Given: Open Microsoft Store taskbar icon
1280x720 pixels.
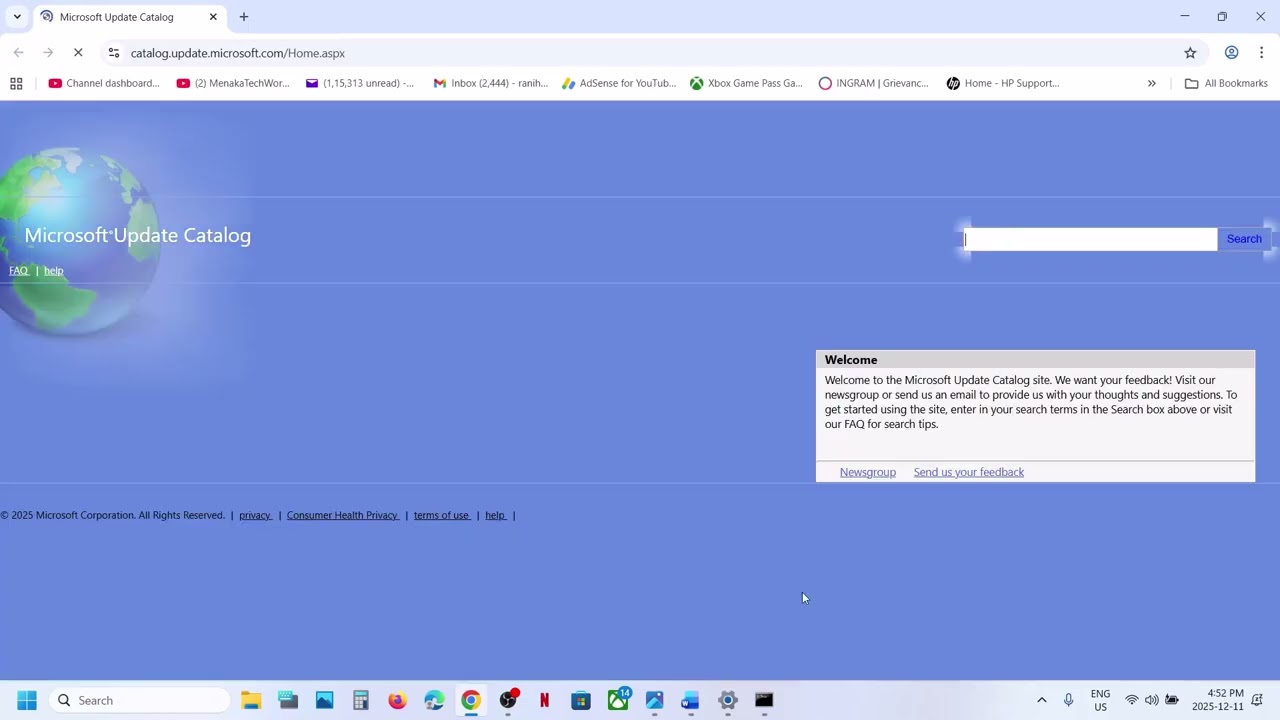Looking at the screenshot, I should click(581, 700).
